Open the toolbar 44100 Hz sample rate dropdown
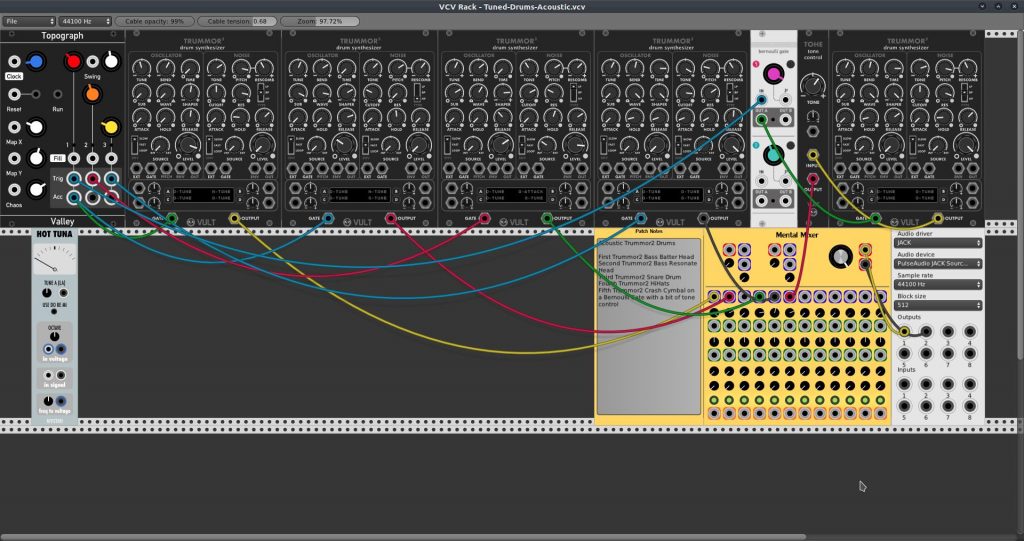Screen dimensions: 1024x541 click(x=85, y=21)
